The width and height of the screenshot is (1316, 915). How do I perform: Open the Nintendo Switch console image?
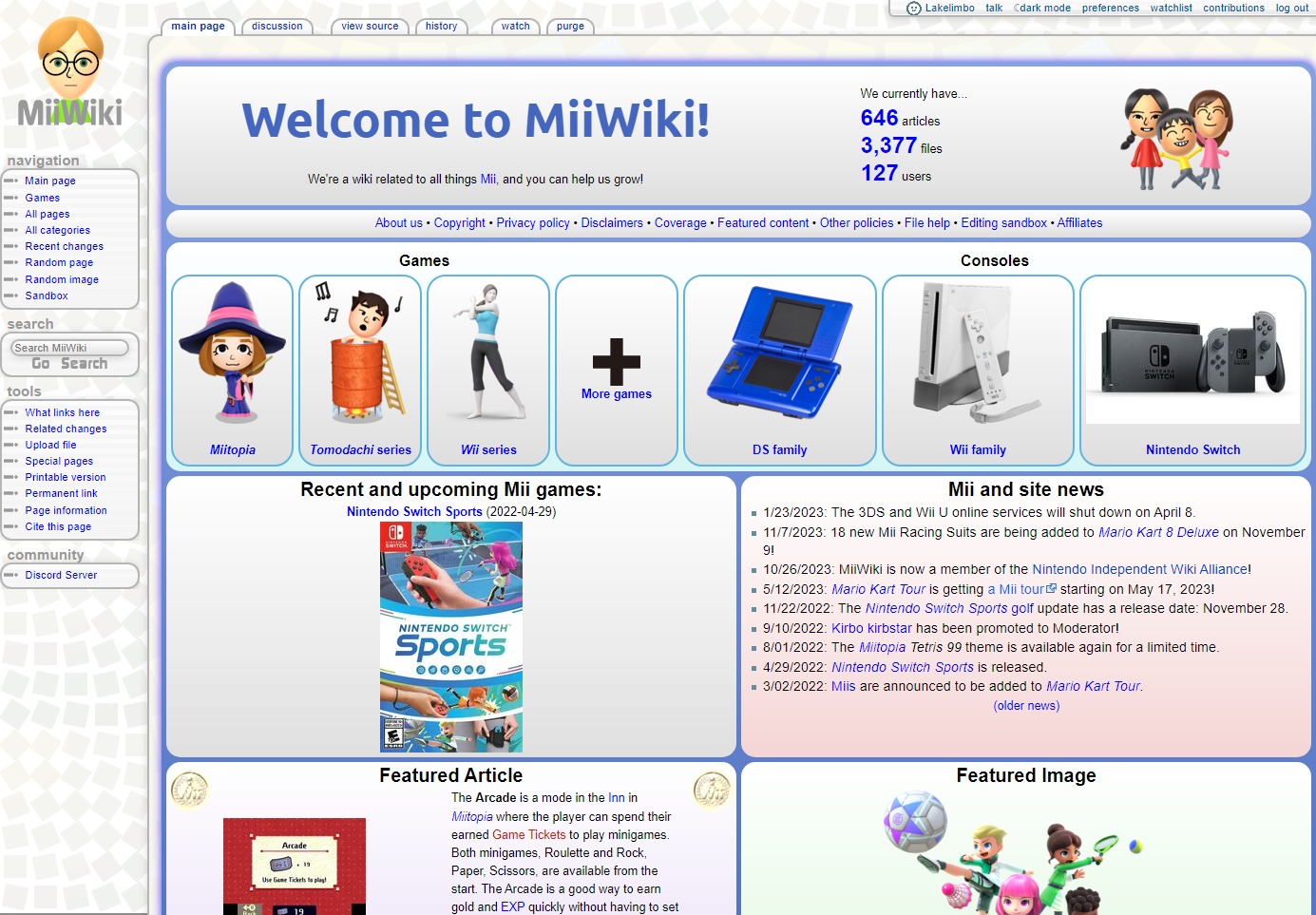click(x=1192, y=353)
